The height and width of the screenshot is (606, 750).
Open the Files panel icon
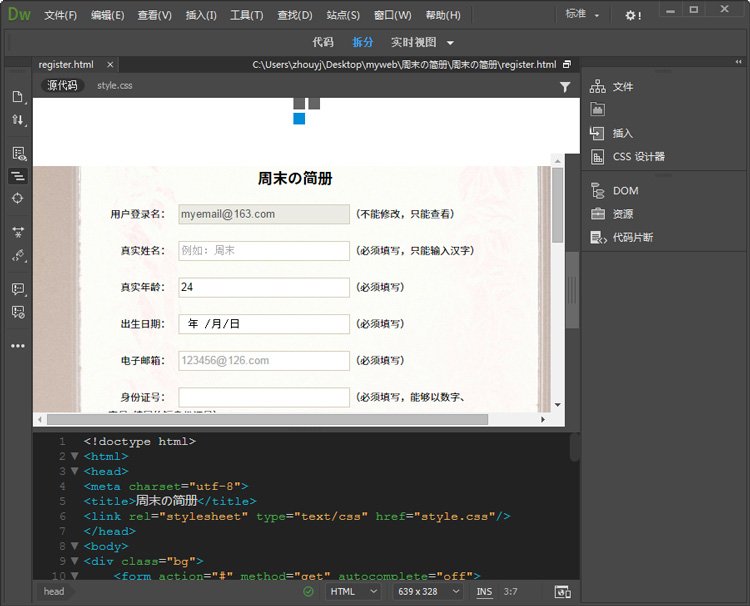click(597, 87)
